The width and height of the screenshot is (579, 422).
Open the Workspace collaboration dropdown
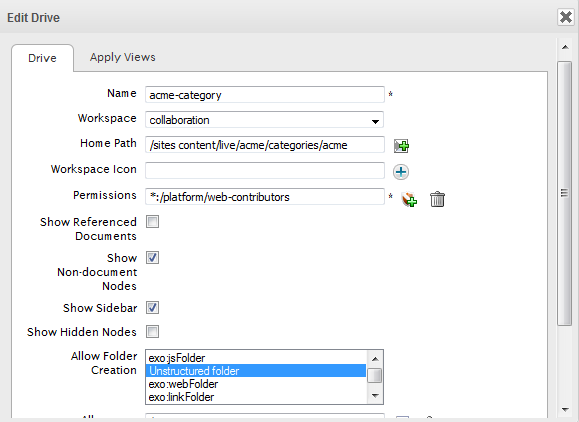point(264,120)
